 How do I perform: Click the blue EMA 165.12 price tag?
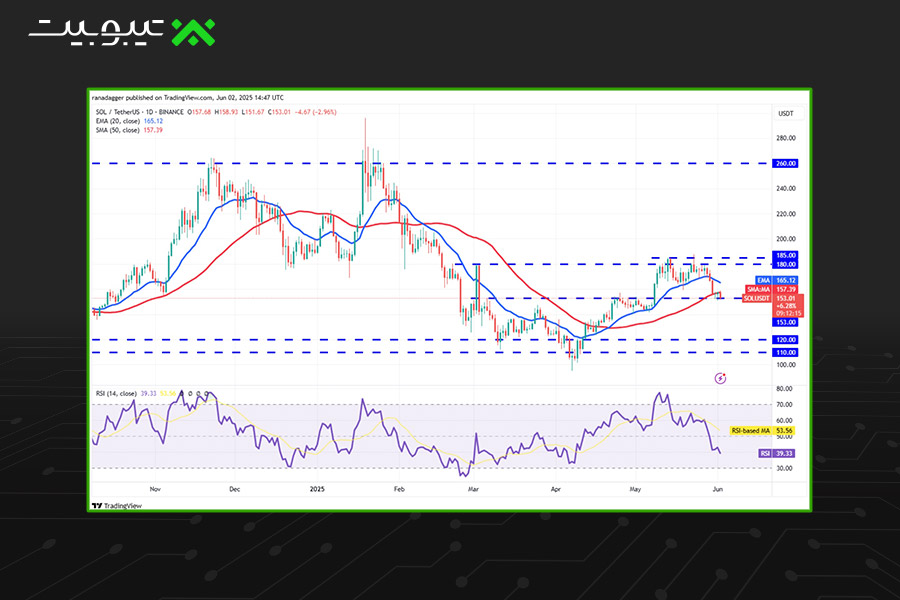click(x=776, y=280)
